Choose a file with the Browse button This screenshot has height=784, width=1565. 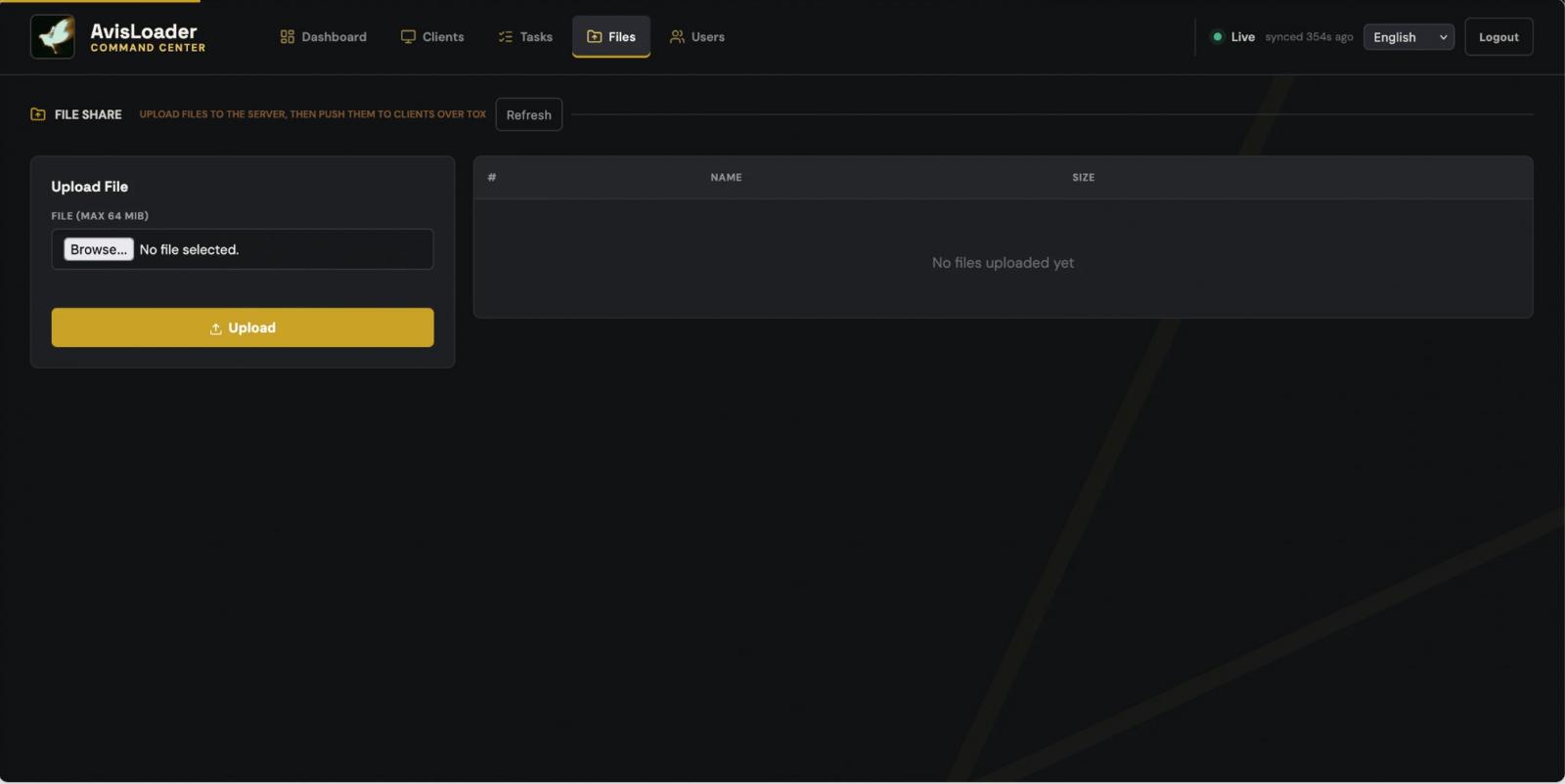pyautogui.click(x=99, y=249)
